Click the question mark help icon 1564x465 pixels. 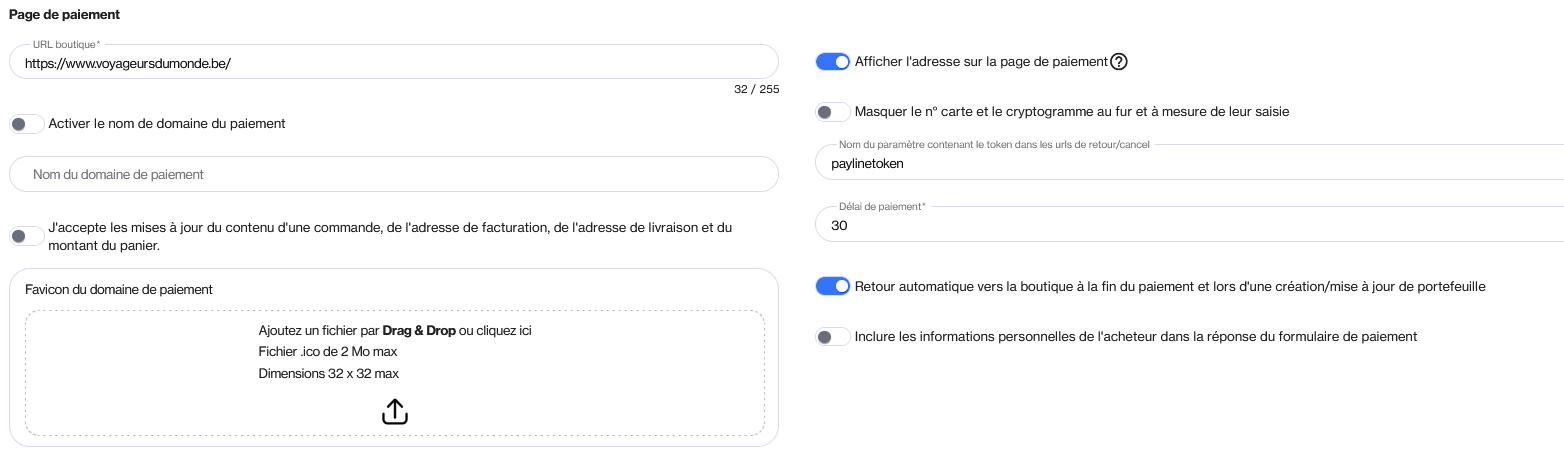[1119, 62]
